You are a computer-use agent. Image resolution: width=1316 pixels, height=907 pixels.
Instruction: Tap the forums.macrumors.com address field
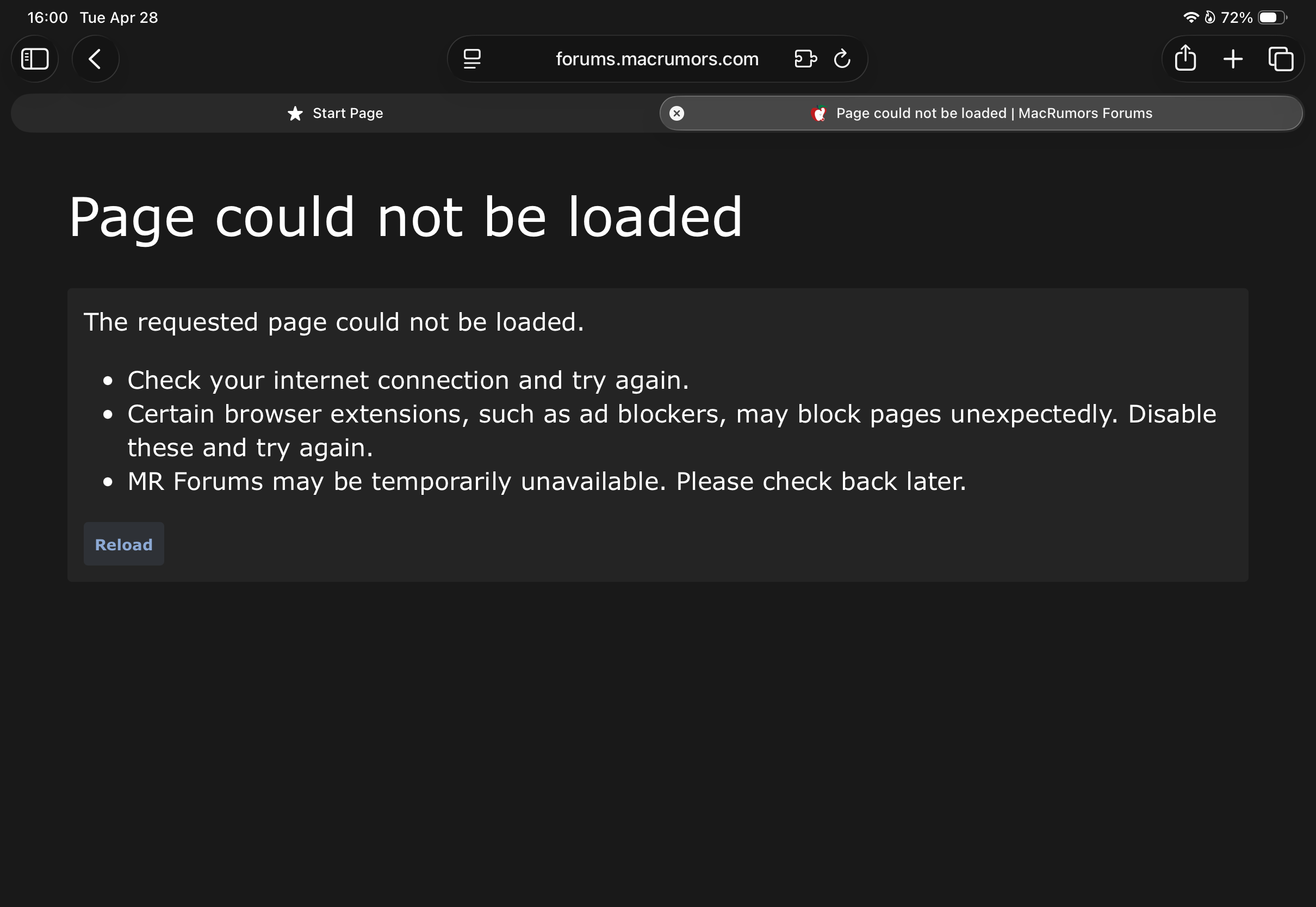(657, 59)
